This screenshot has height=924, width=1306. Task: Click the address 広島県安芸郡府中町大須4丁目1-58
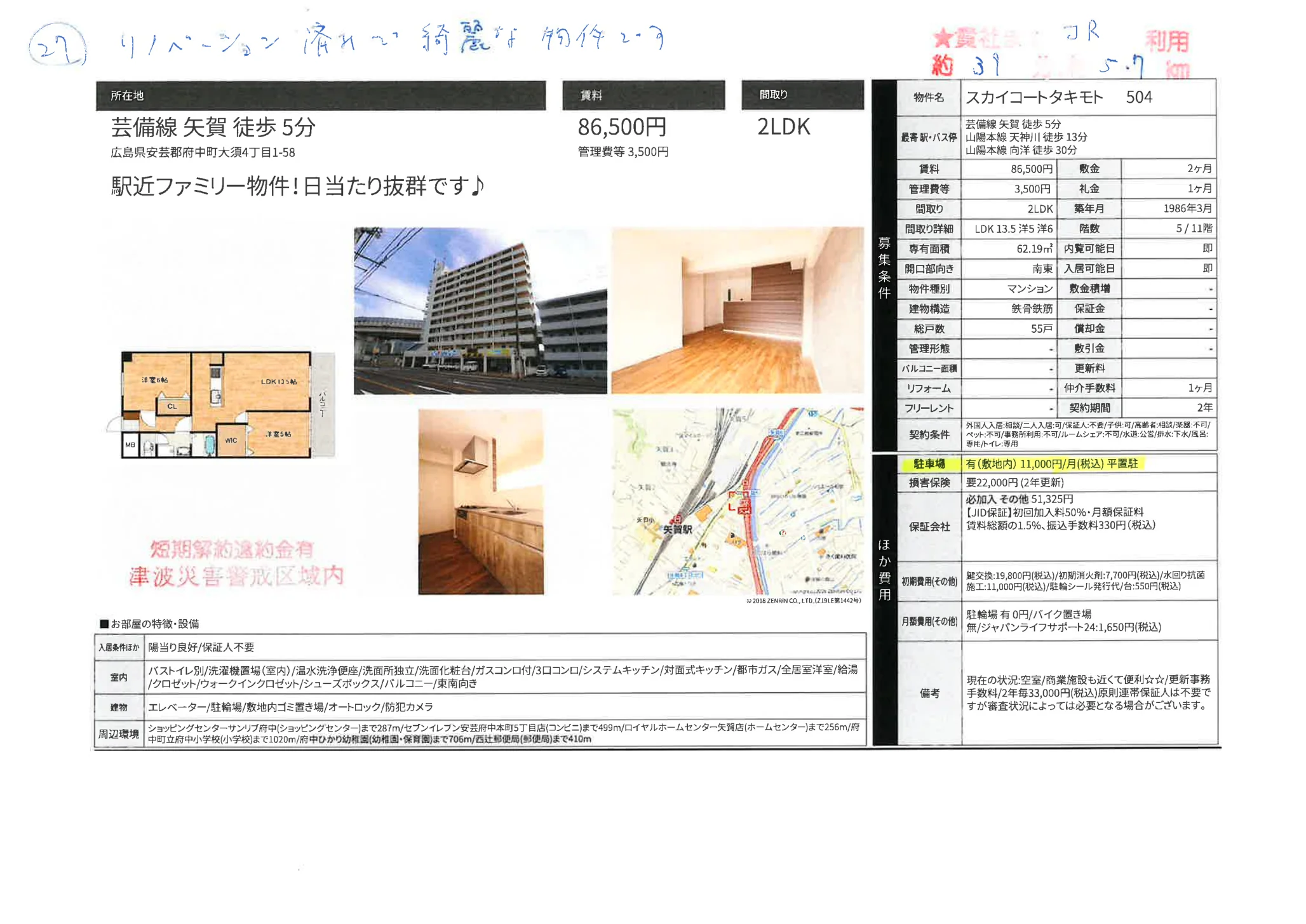point(203,152)
